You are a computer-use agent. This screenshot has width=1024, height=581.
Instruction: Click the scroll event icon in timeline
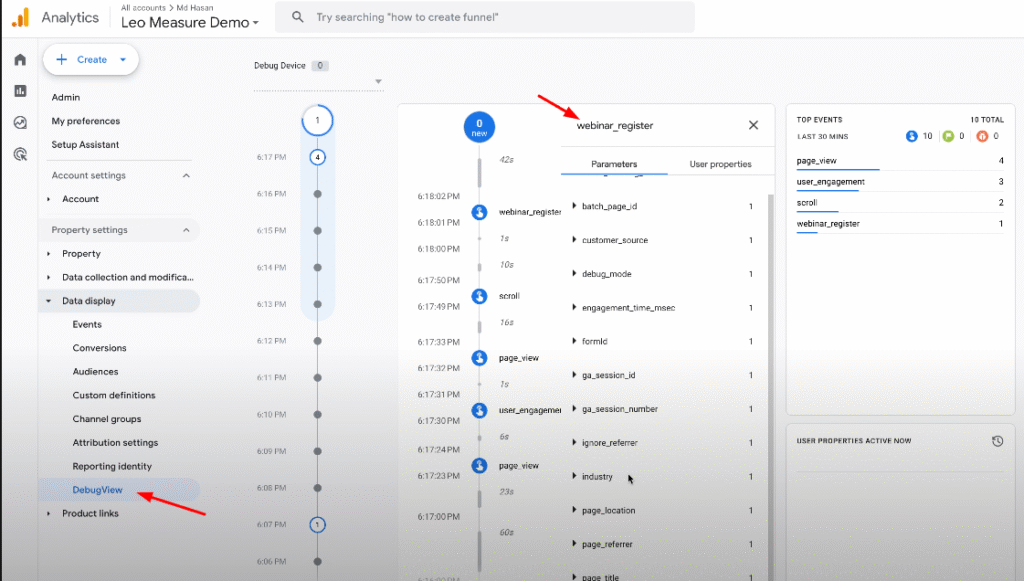click(479, 296)
